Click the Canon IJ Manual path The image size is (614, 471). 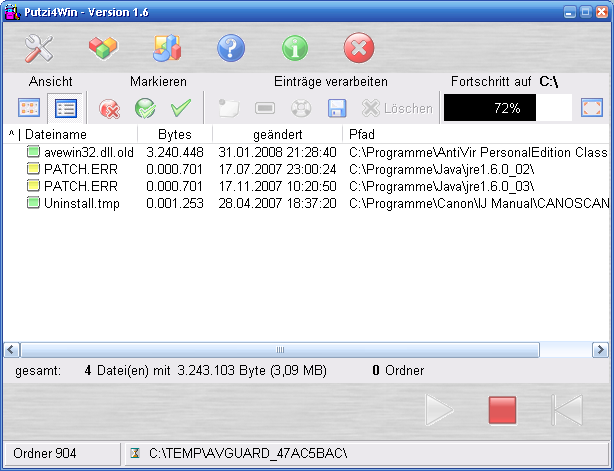pos(479,203)
